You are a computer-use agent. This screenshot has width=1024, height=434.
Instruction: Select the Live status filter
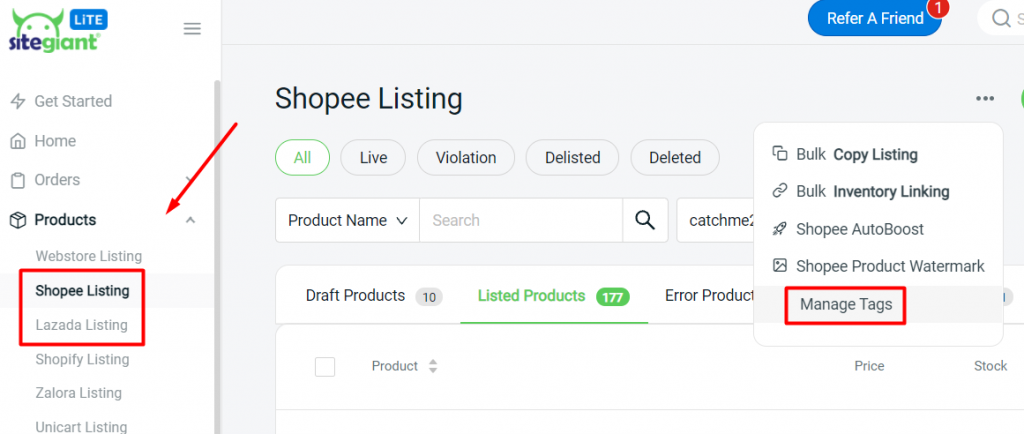click(x=373, y=157)
